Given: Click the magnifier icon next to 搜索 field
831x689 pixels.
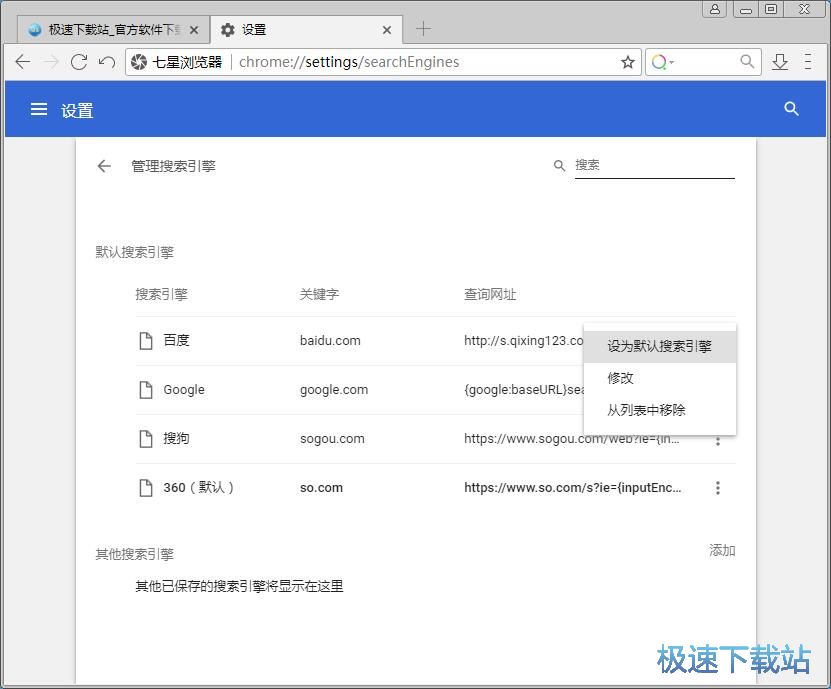Looking at the screenshot, I should point(559,165).
